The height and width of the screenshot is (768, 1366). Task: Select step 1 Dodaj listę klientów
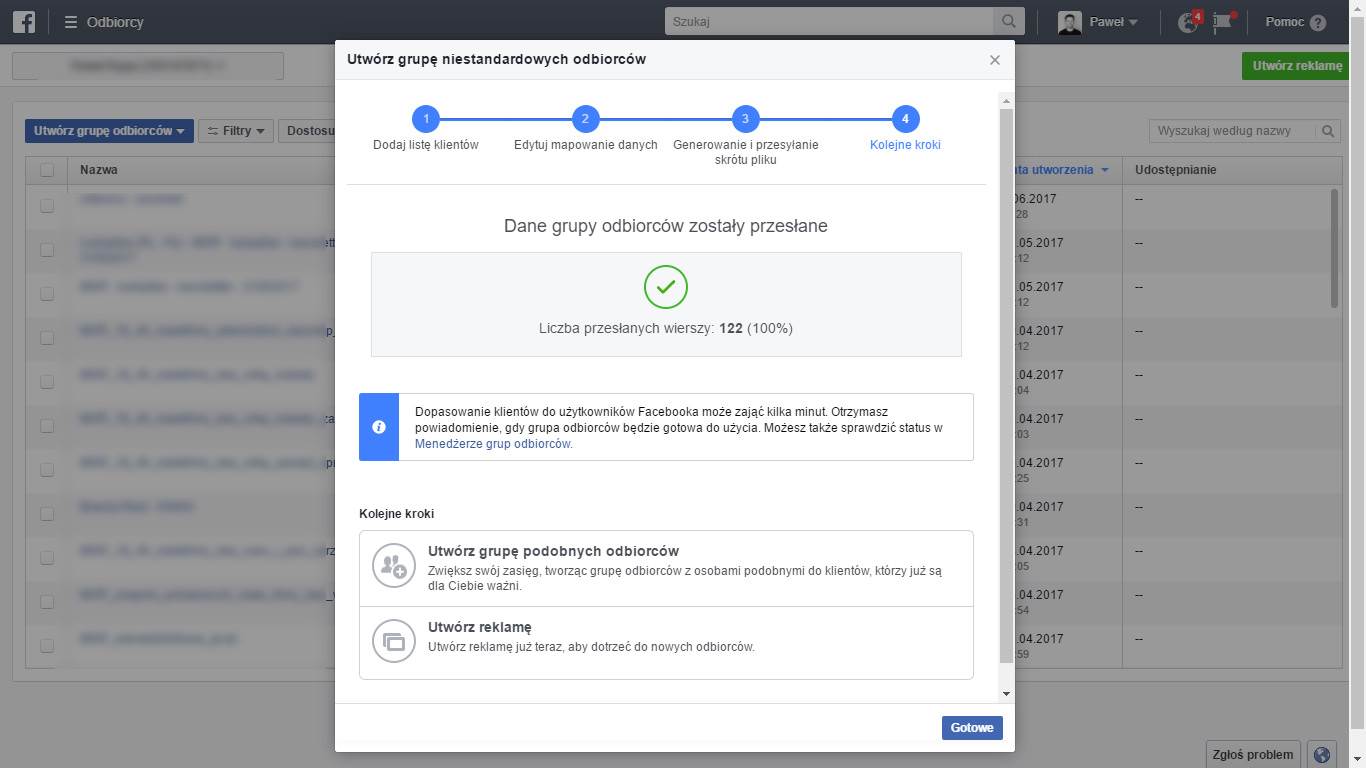click(x=426, y=119)
